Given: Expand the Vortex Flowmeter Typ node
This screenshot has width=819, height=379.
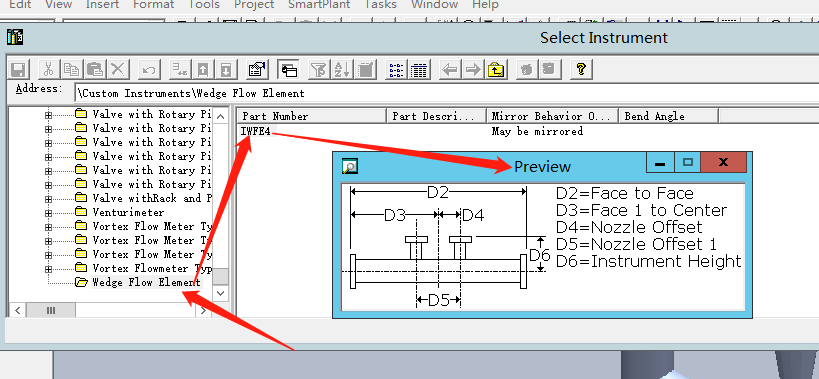Looking at the screenshot, I should pos(49,269).
